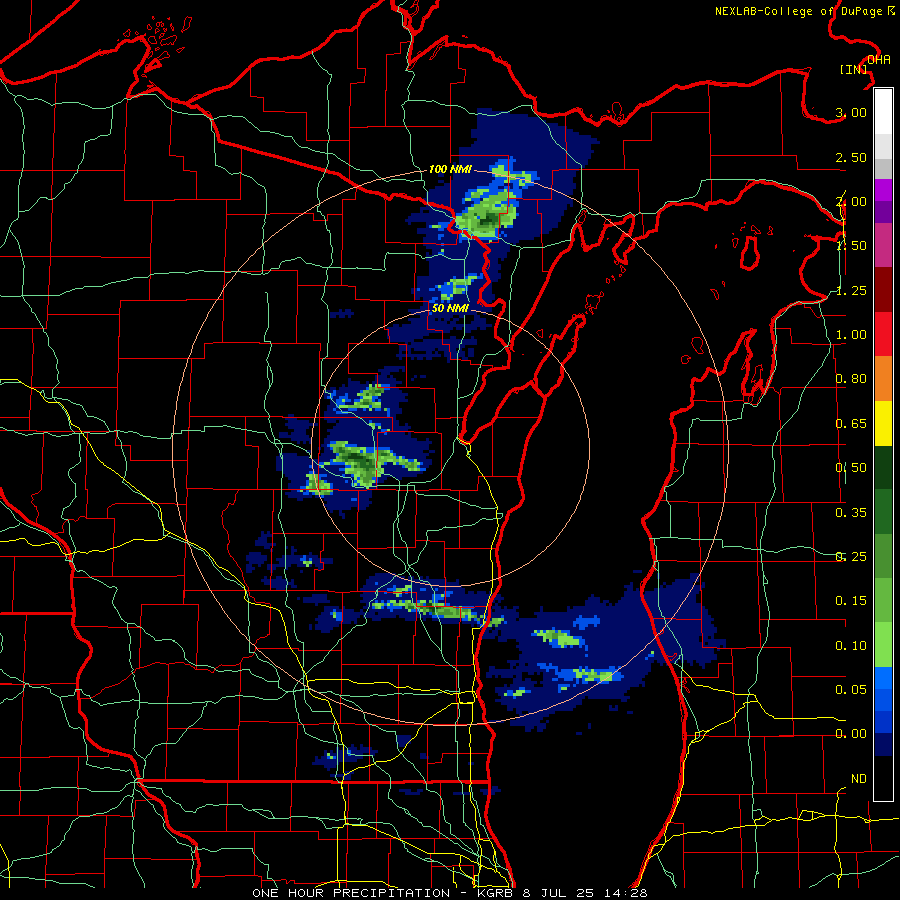Click the 50 NMI range ring label
The width and height of the screenshot is (900, 900).
click(x=450, y=308)
